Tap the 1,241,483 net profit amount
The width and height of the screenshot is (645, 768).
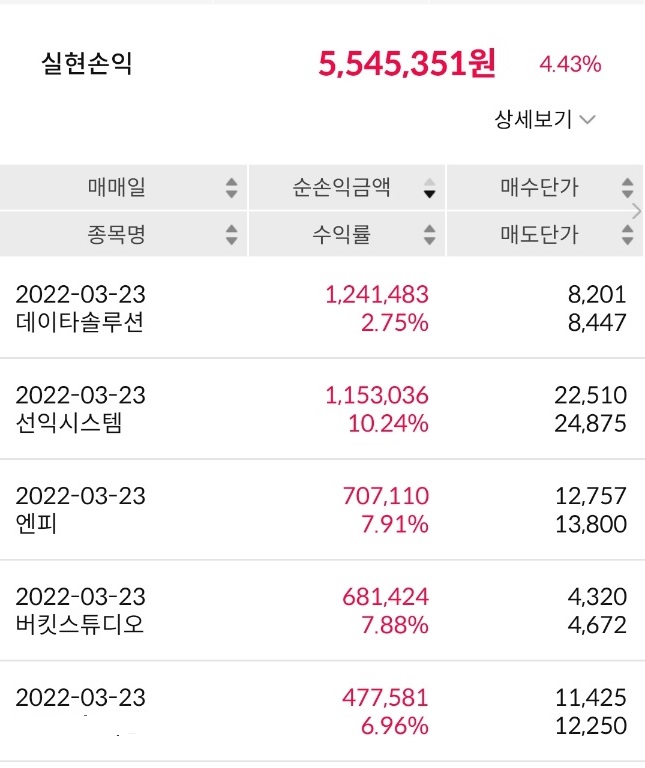tap(377, 294)
